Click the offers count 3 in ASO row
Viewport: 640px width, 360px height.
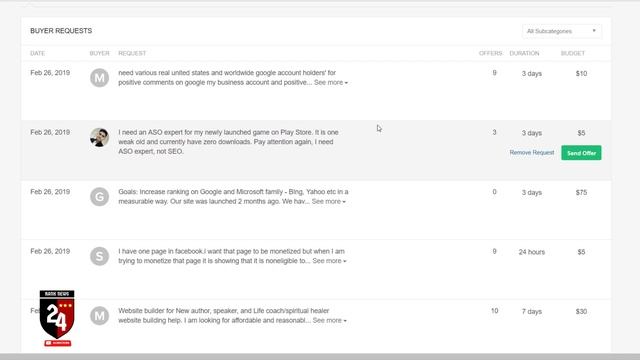point(494,132)
